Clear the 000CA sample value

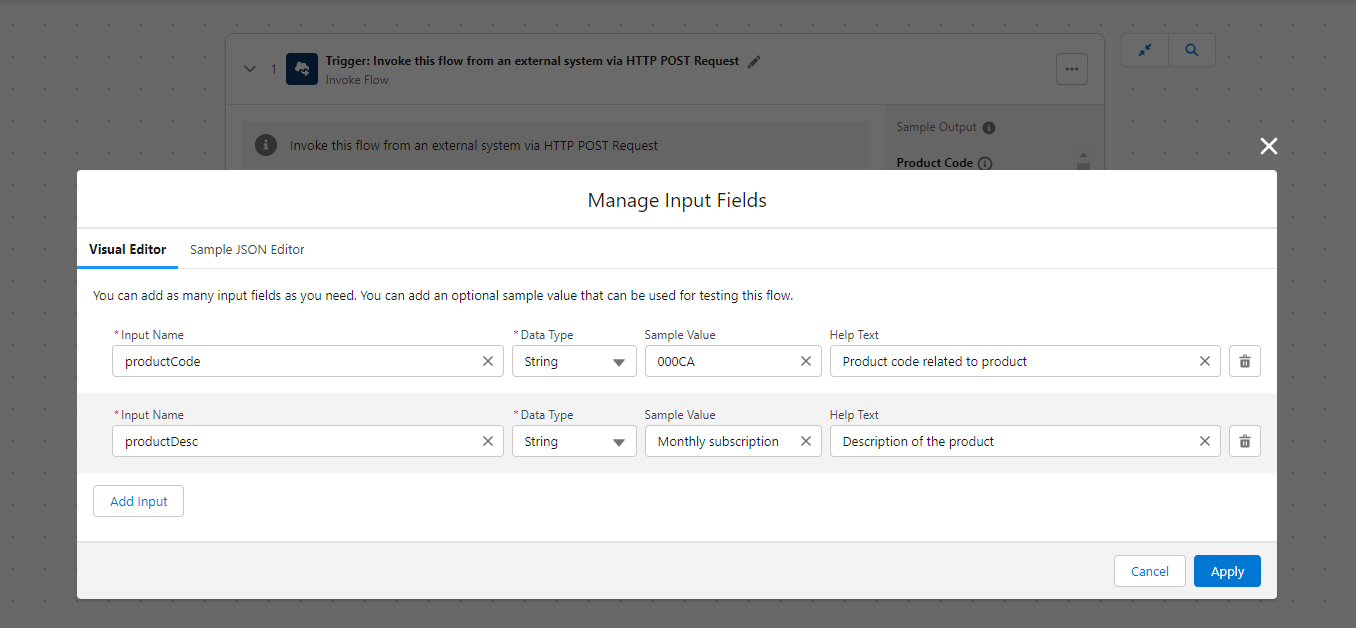click(805, 360)
